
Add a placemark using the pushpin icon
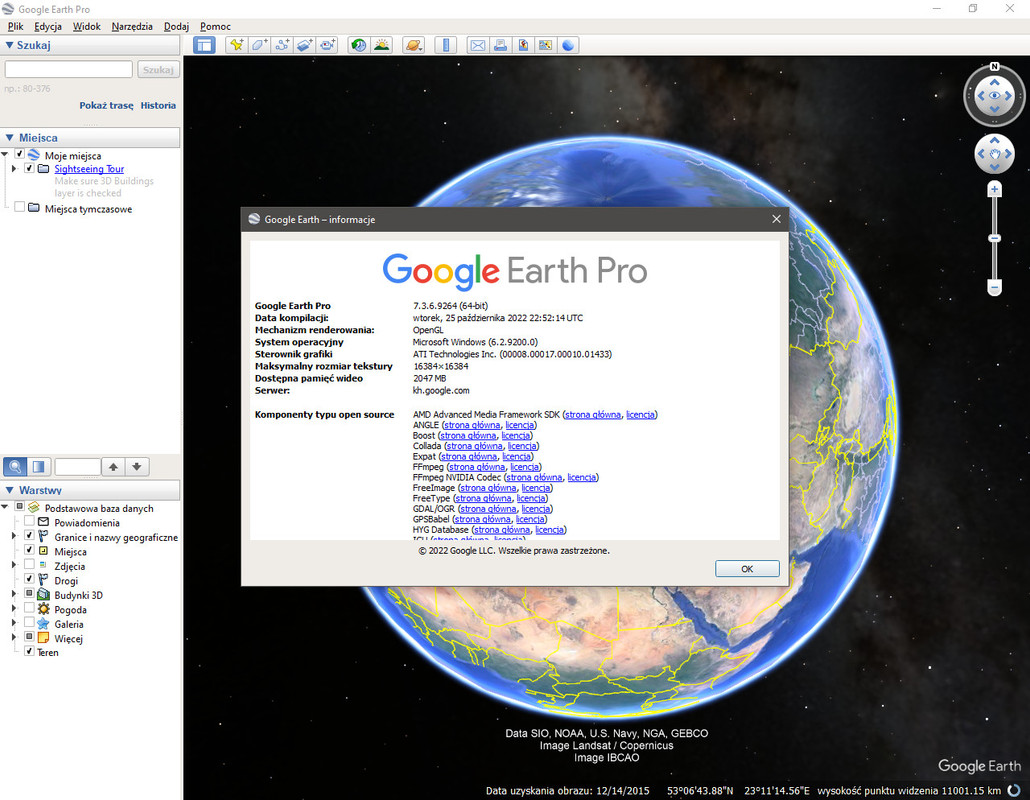point(236,45)
